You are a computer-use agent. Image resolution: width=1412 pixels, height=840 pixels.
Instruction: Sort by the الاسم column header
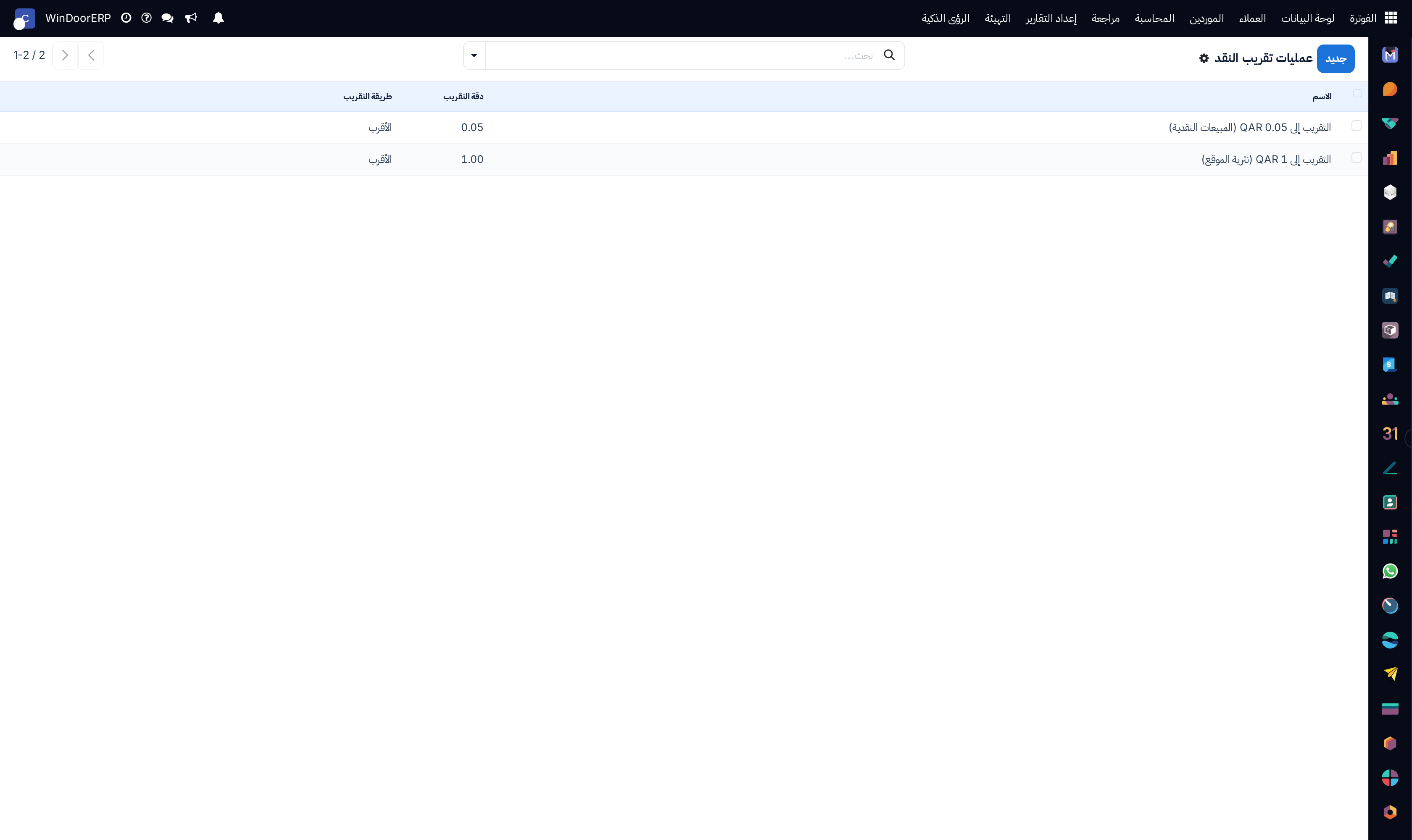point(1322,96)
